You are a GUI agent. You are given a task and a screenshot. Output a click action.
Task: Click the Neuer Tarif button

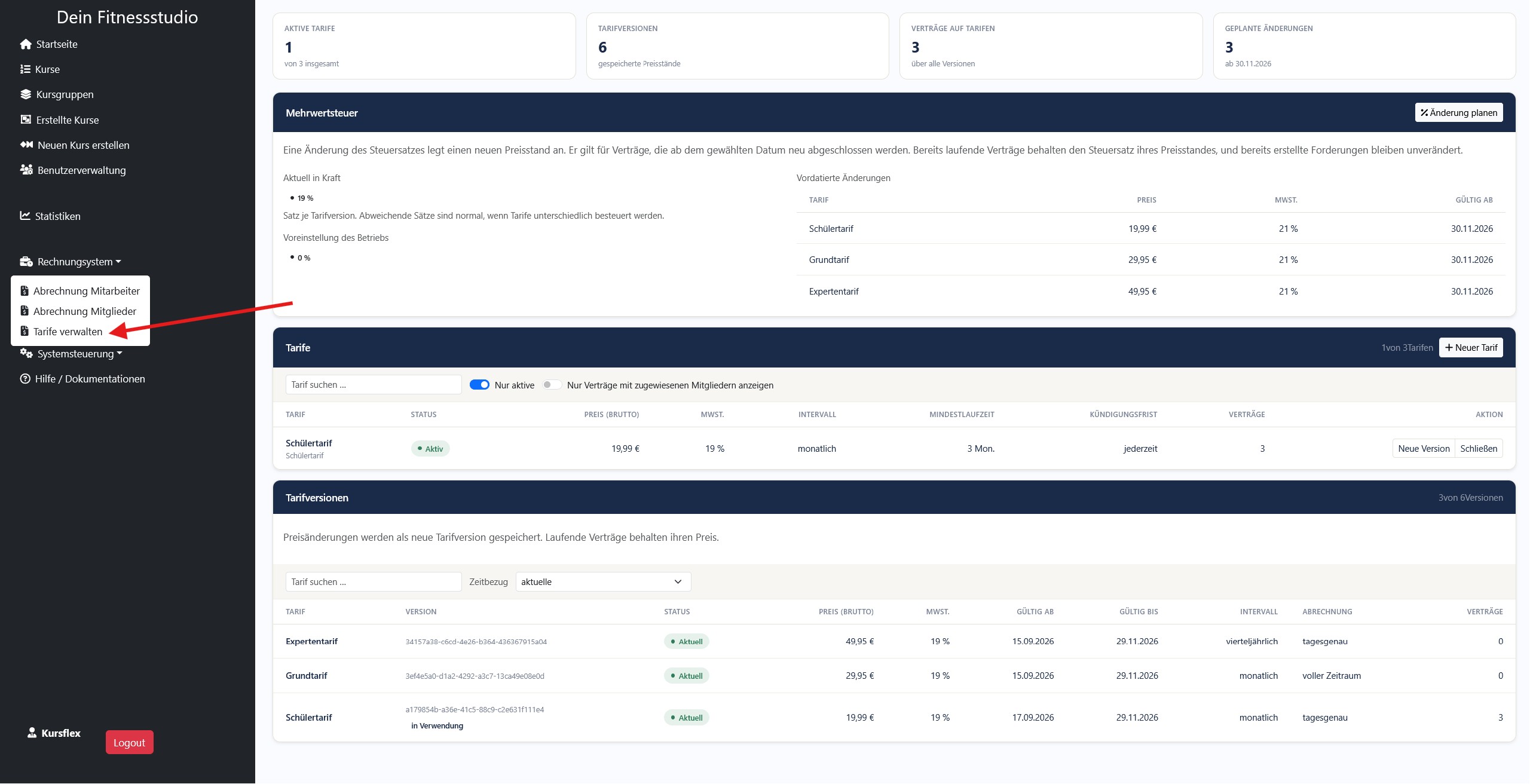[1471, 347]
